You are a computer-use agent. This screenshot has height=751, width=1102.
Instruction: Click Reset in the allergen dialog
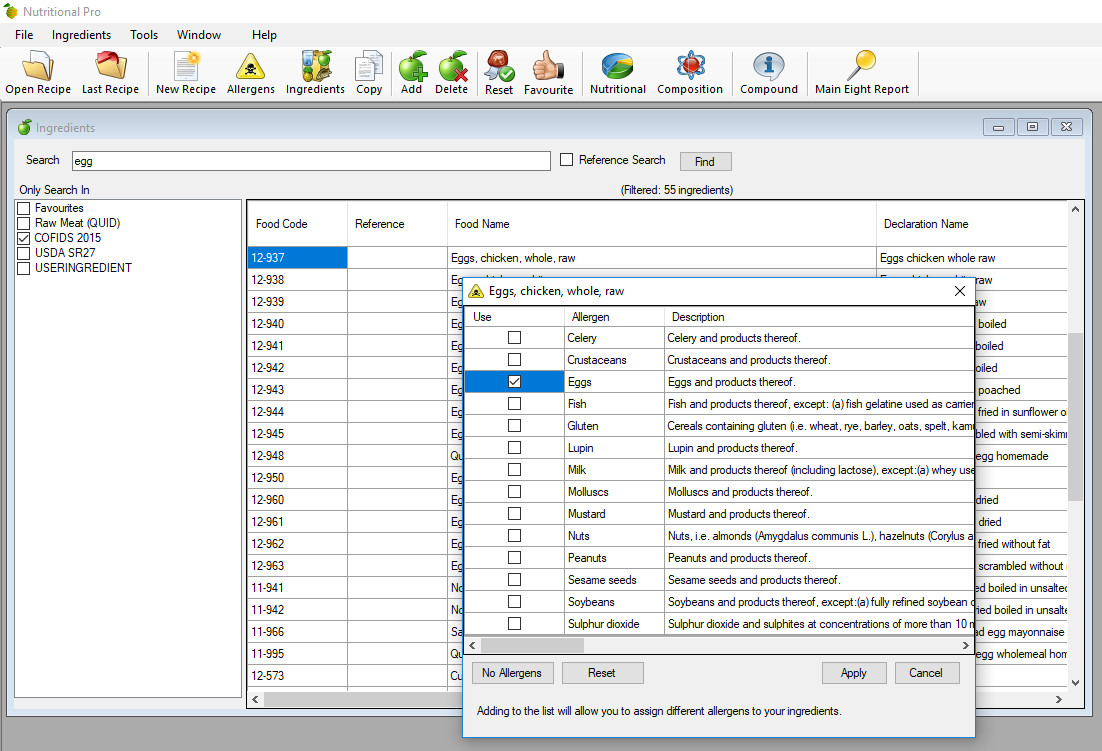tap(602, 673)
